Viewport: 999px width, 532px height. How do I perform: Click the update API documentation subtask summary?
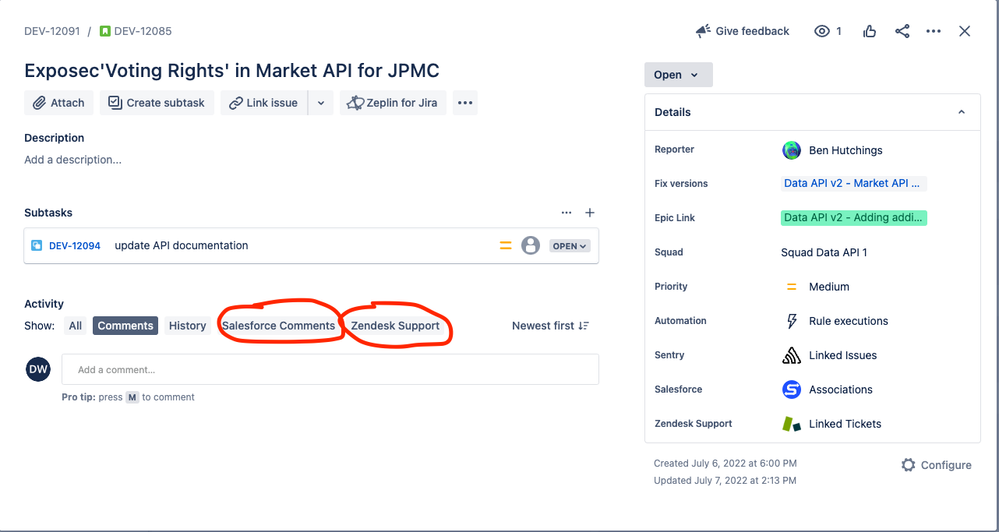182,245
